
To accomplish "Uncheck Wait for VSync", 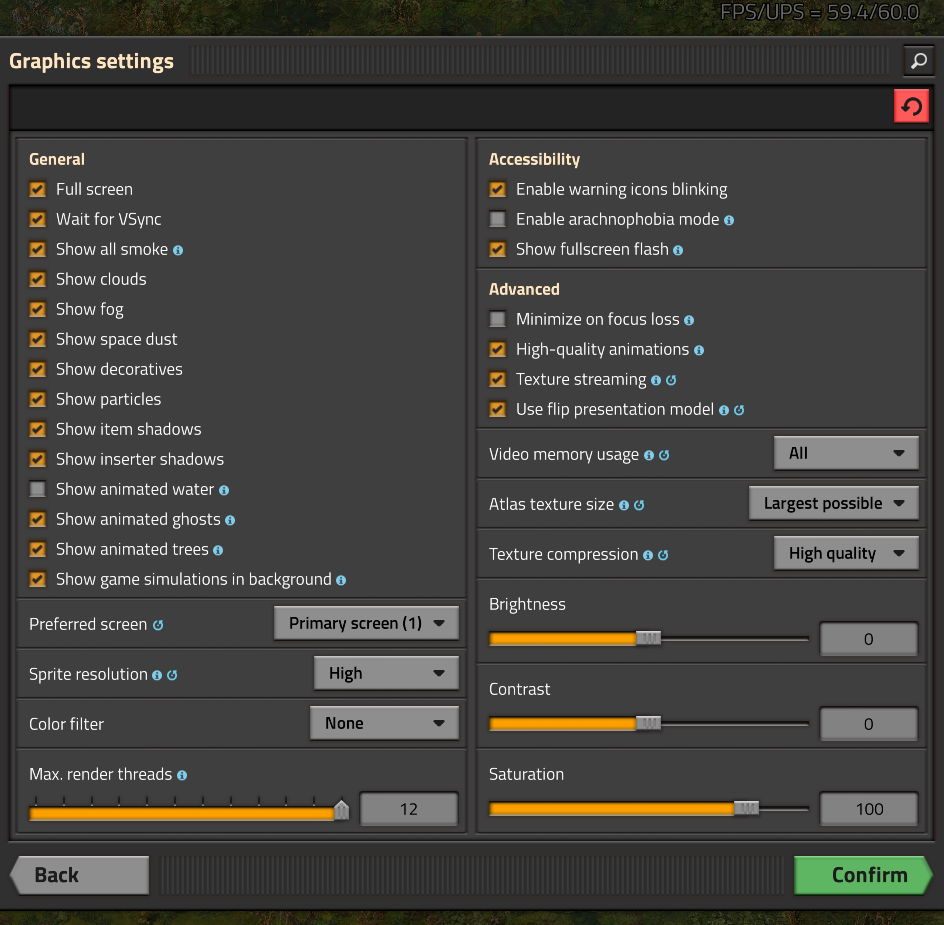I will coord(38,219).
